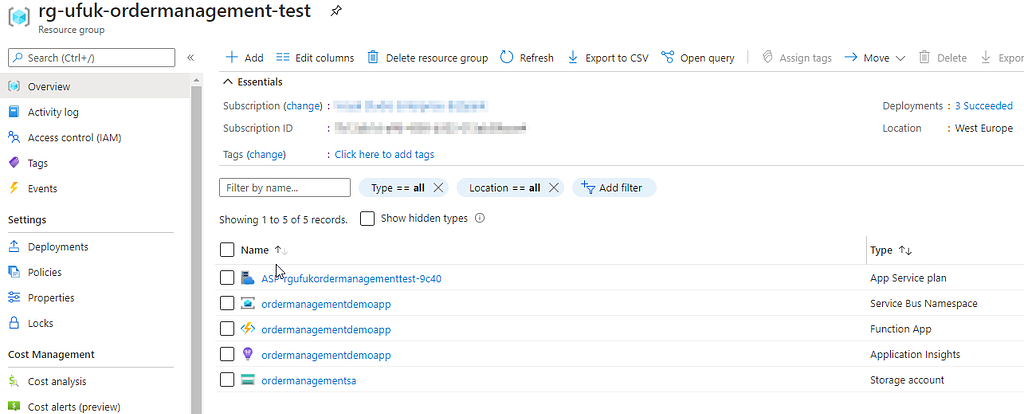1024x414 pixels.
Task: Collapse the Essentials section
Action: [253, 82]
